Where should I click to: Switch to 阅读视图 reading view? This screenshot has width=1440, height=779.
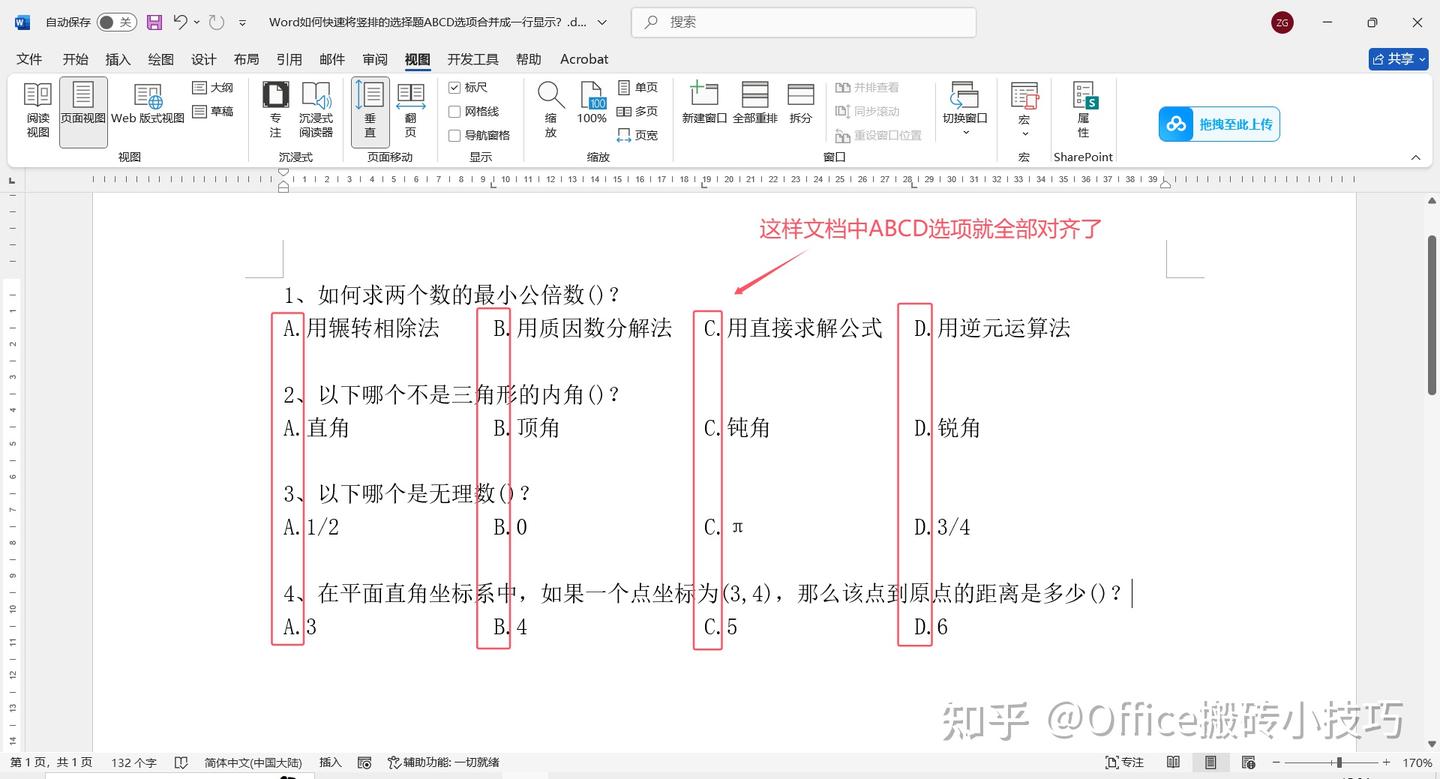click(x=37, y=108)
